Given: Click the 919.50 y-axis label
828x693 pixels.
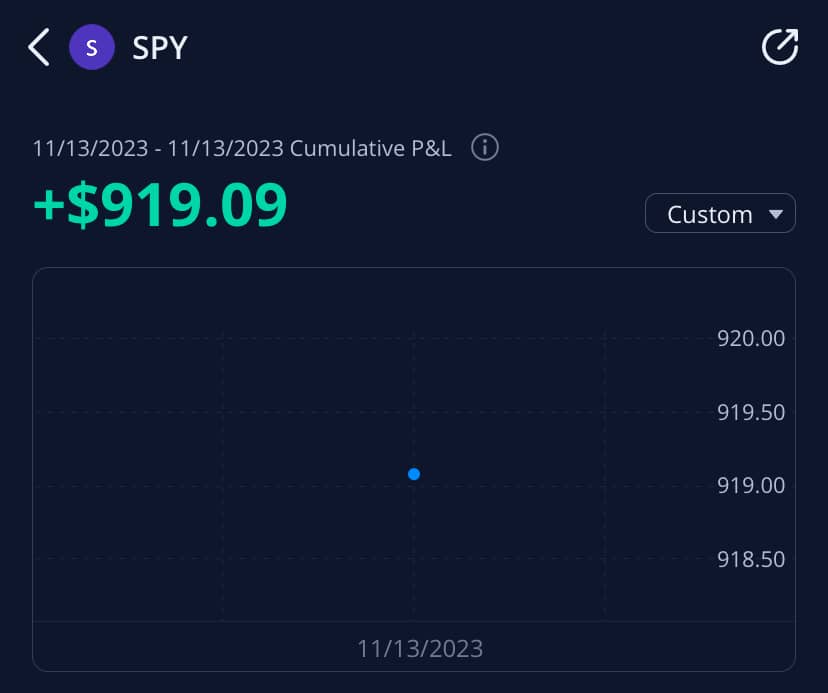Looking at the screenshot, I should 751,412.
